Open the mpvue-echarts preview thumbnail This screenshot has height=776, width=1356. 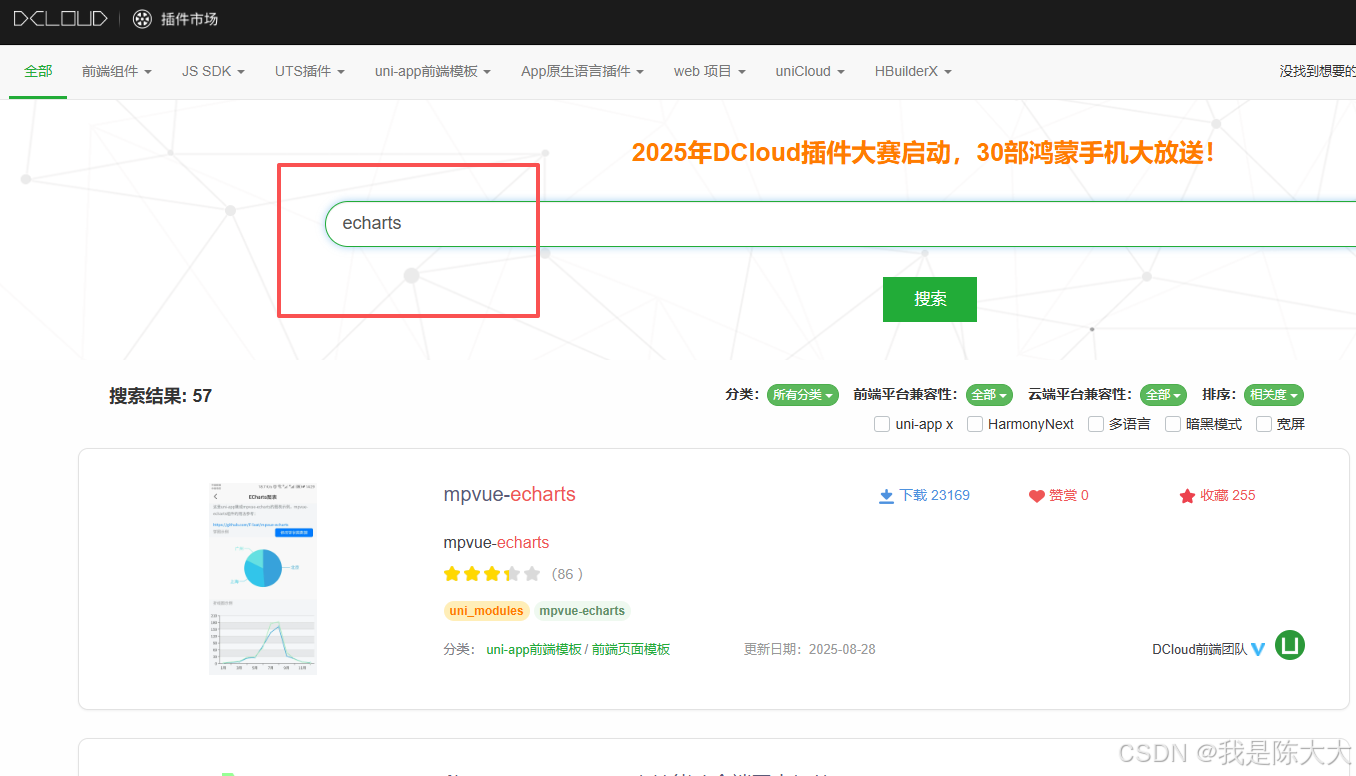pos(263,579)
